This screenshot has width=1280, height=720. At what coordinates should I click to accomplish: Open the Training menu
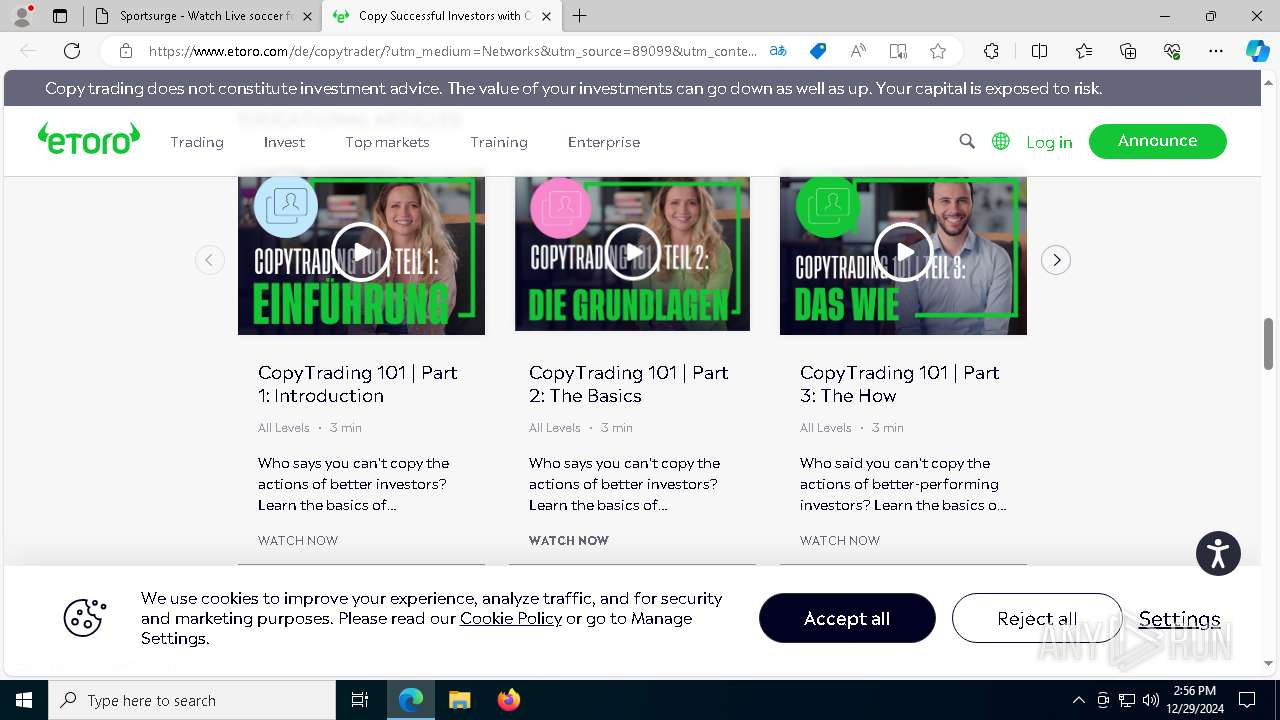point(499,142)
